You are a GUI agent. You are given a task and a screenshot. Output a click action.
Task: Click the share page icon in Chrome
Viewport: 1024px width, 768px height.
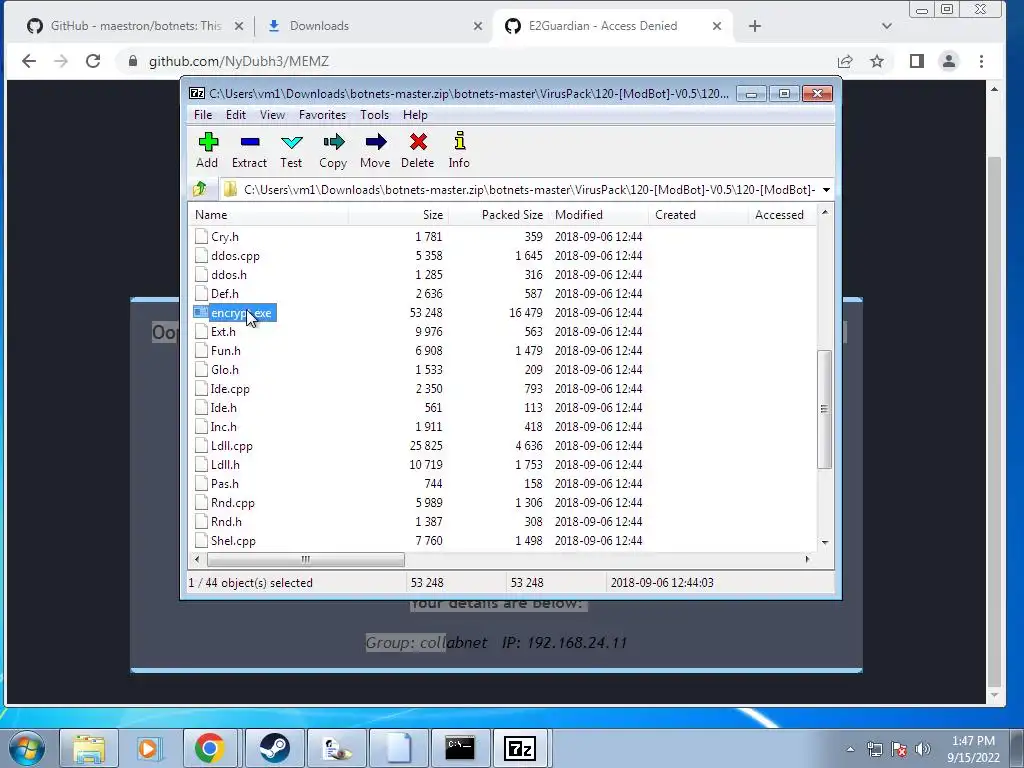(845, 61)
